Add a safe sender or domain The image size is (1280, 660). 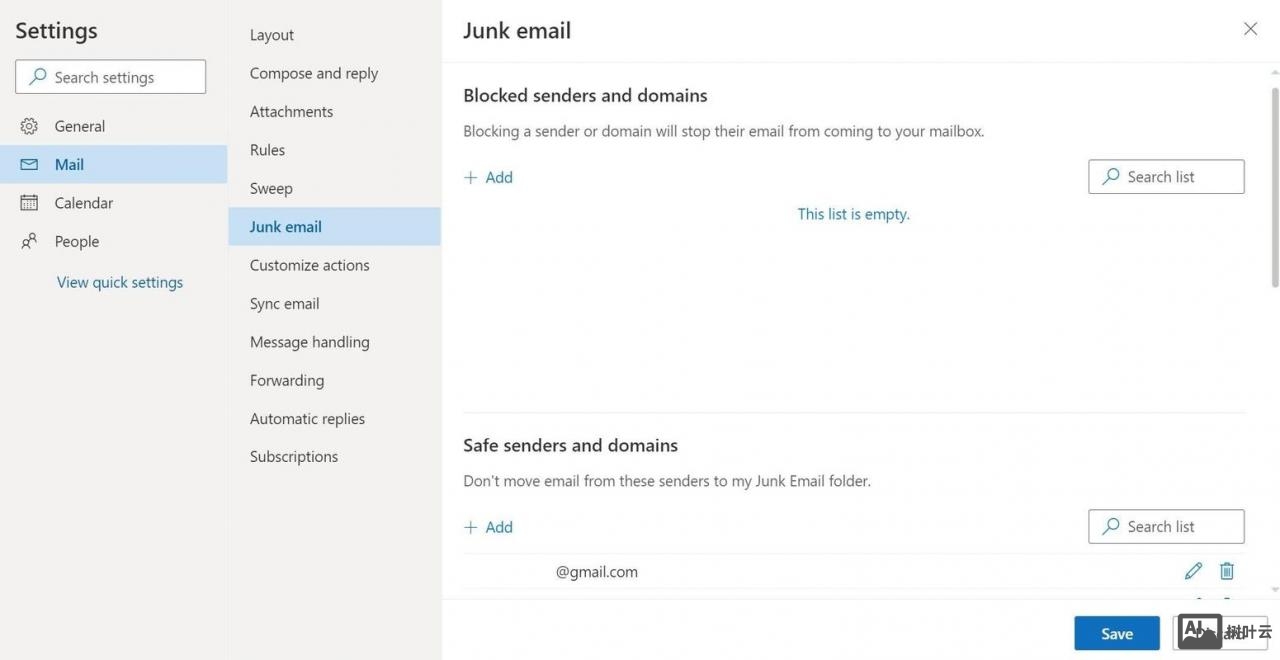[489, 527]
